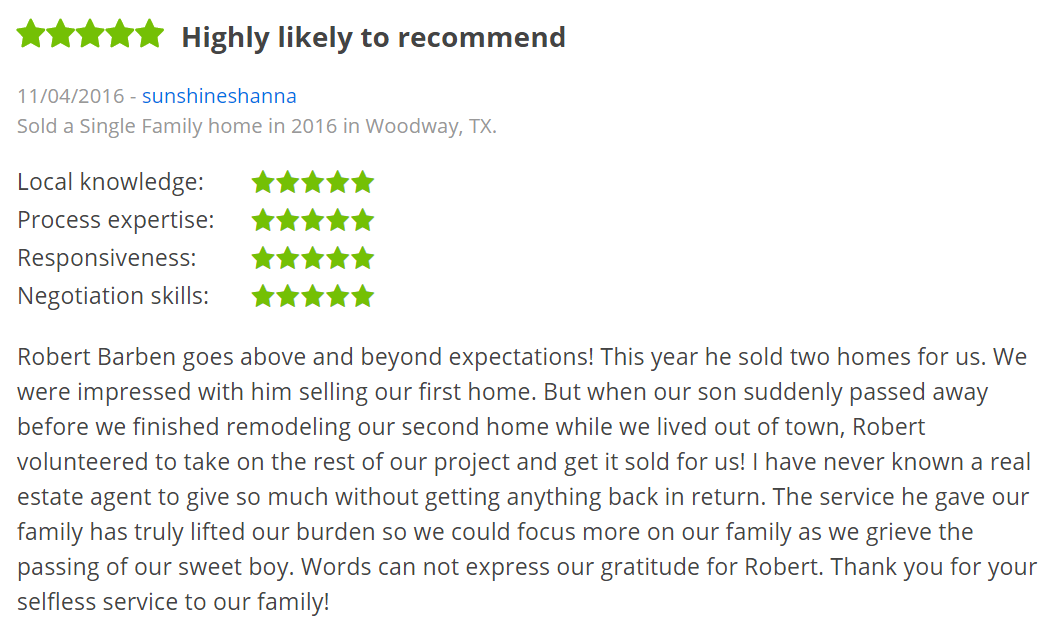
Task: Click the first Responsiveness star
Action: tap(263, 258)
